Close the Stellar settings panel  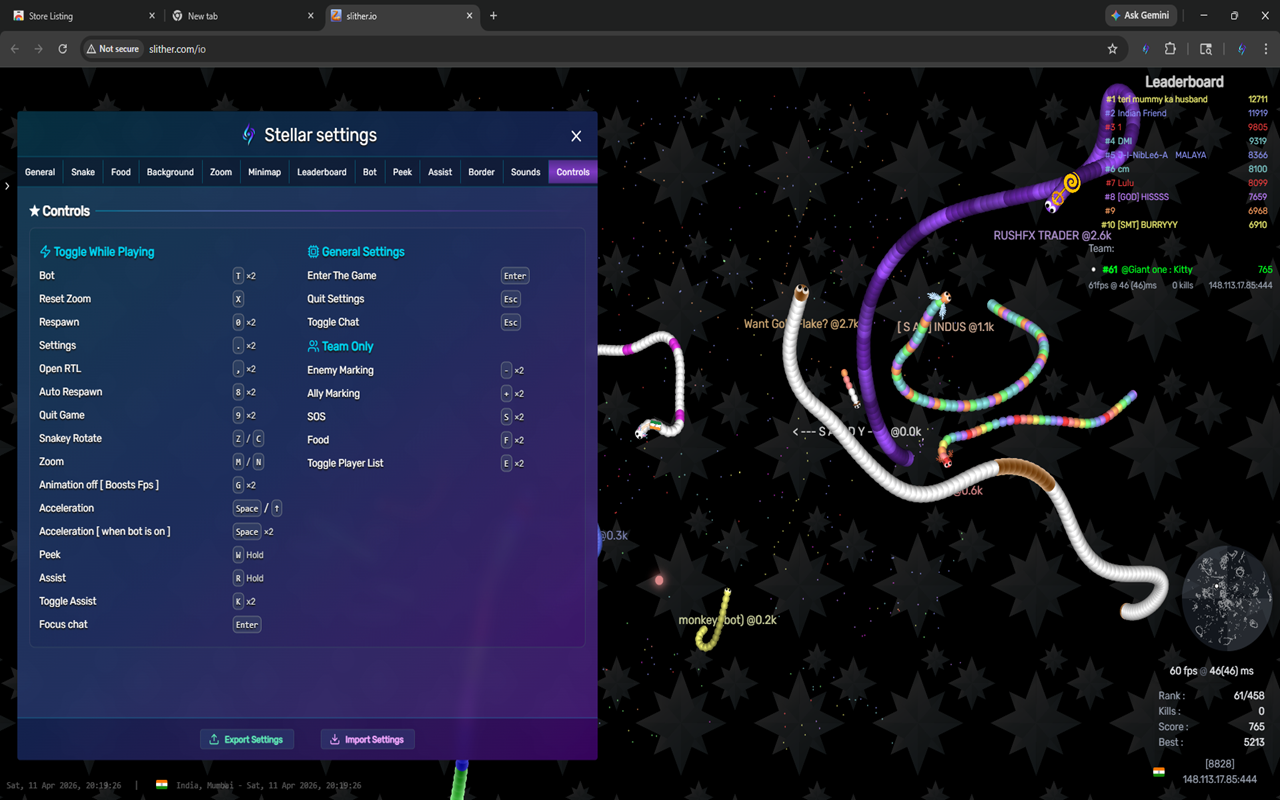point(576,136)
